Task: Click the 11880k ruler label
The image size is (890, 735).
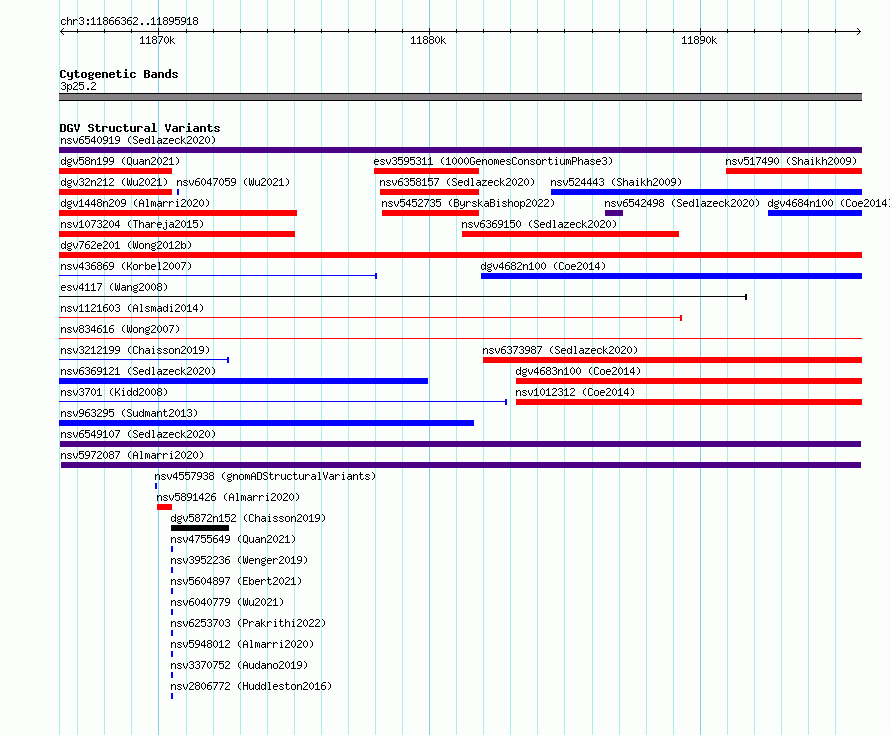Action: 428,40
